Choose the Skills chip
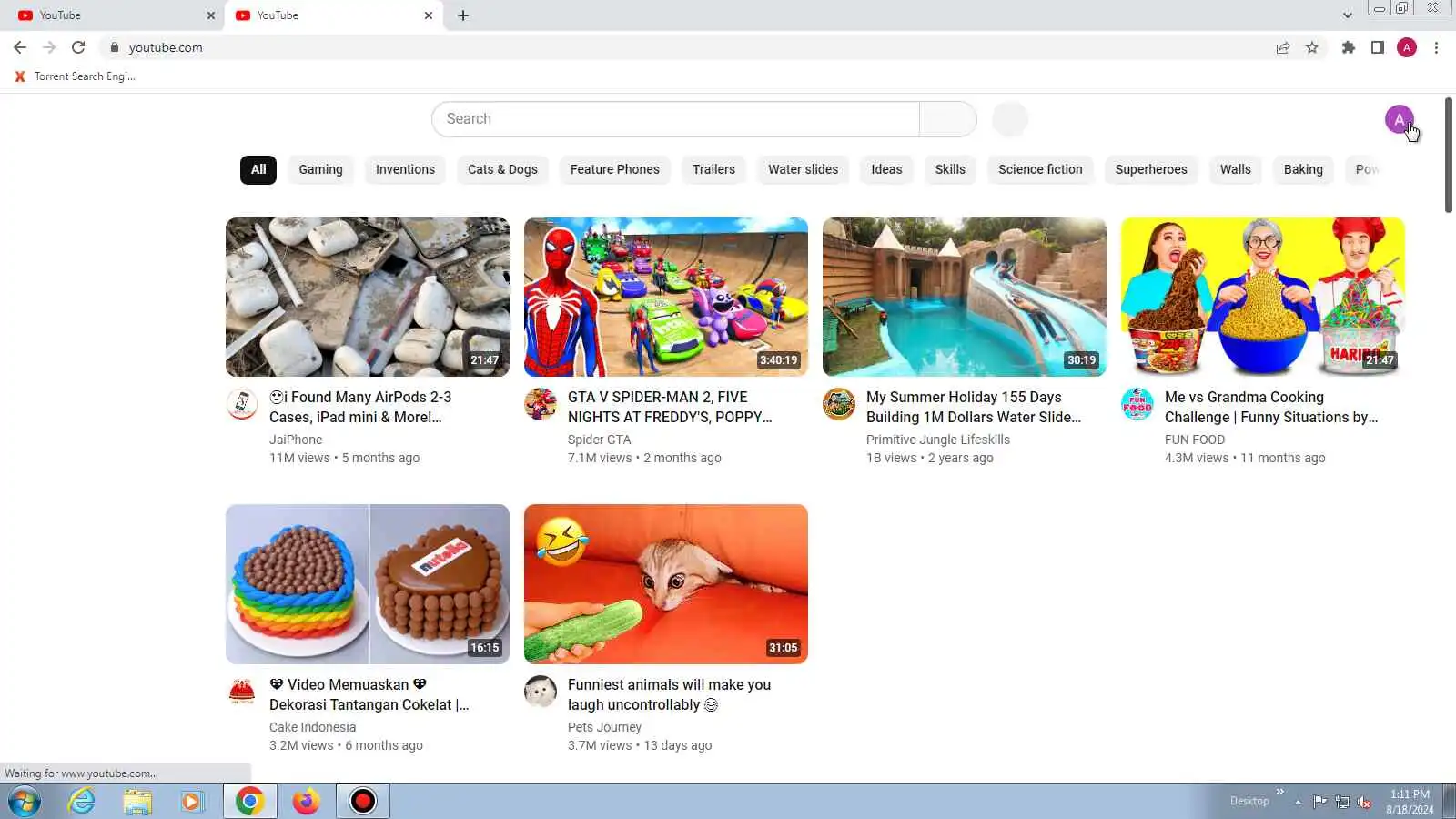 pyautogui.click(x=950, y=169)
